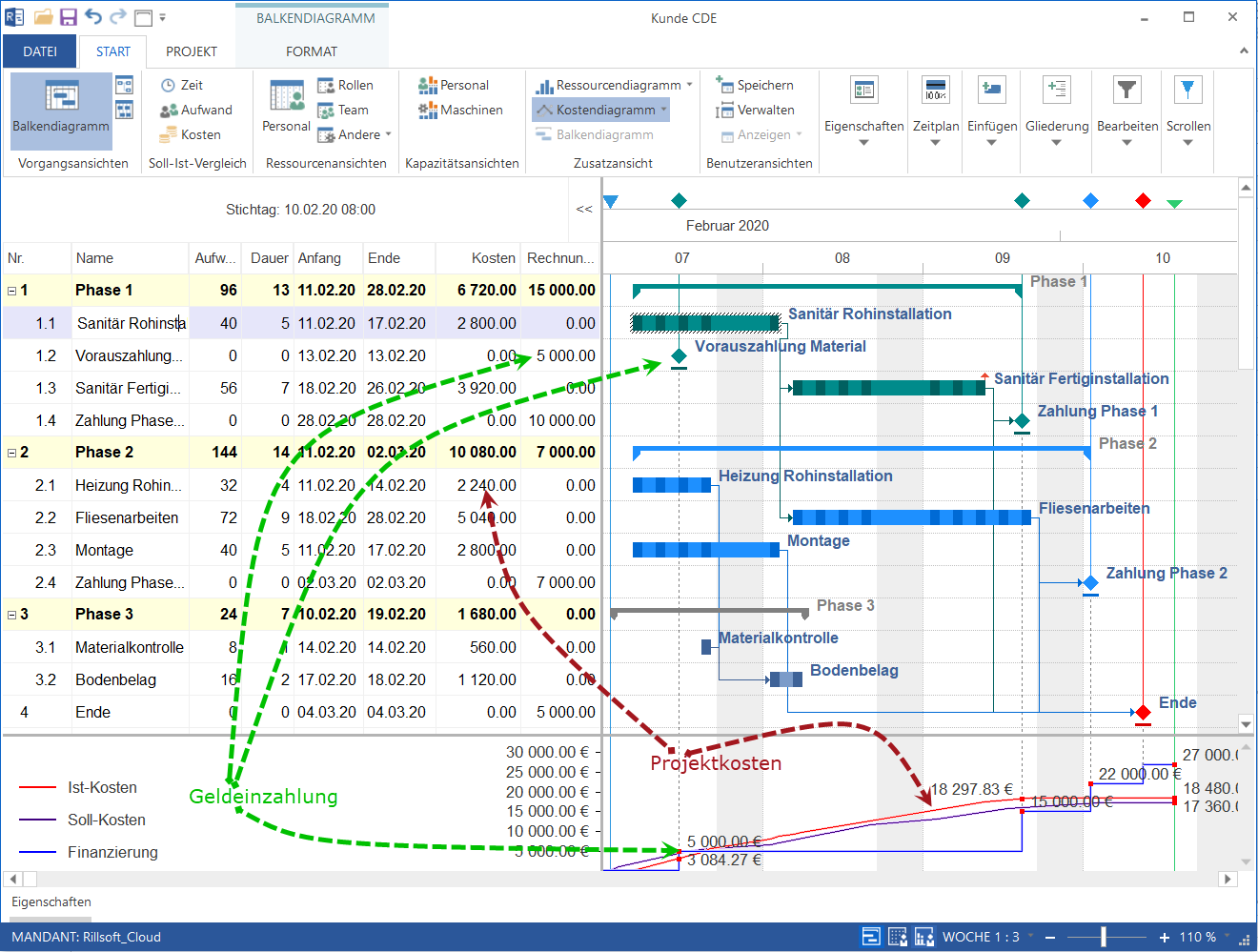Screen dimensions: 1258x952
Task: Click the red Ende milestone diamond
Action: [x=1143, y=712]
